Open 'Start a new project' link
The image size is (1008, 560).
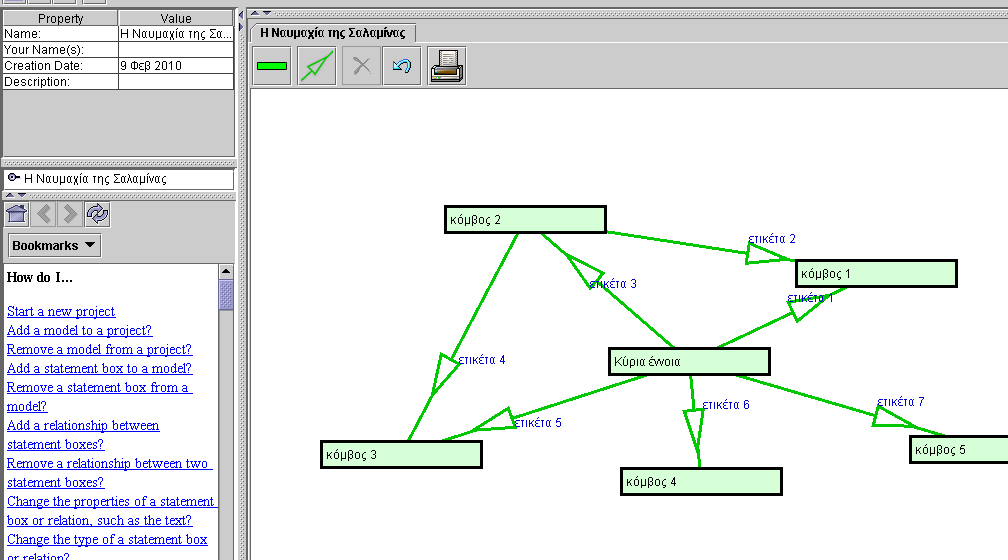[x=61, y=312]
